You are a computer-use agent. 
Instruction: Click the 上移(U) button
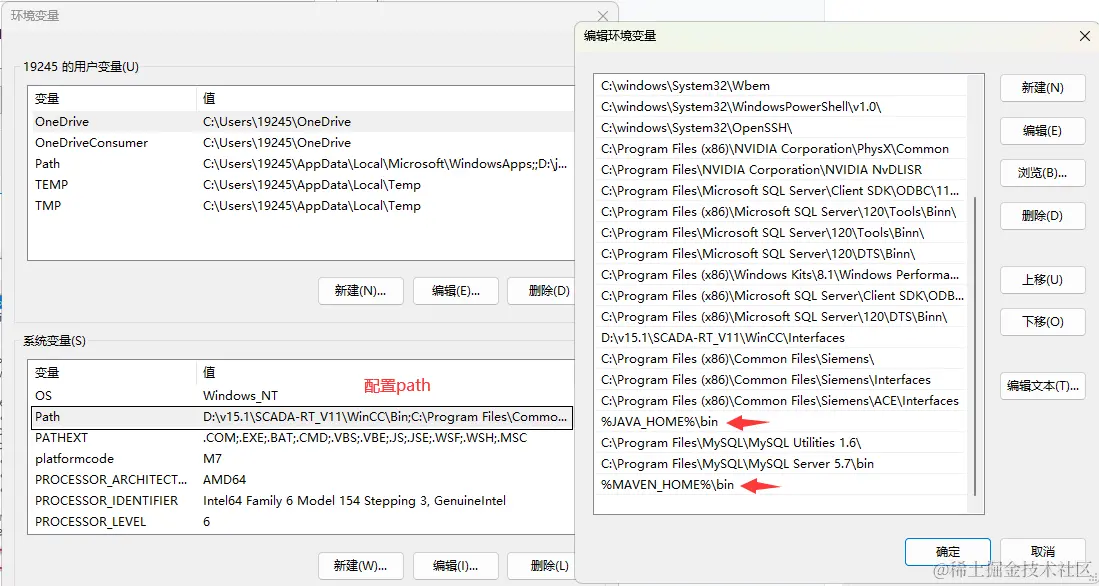tap(1042, 280)
